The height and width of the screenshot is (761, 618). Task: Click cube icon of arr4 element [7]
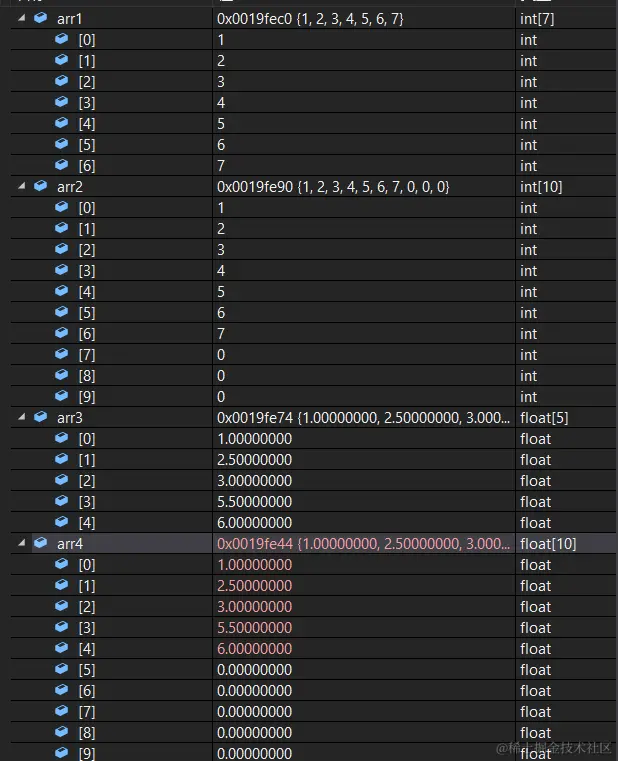coord(62,711)
